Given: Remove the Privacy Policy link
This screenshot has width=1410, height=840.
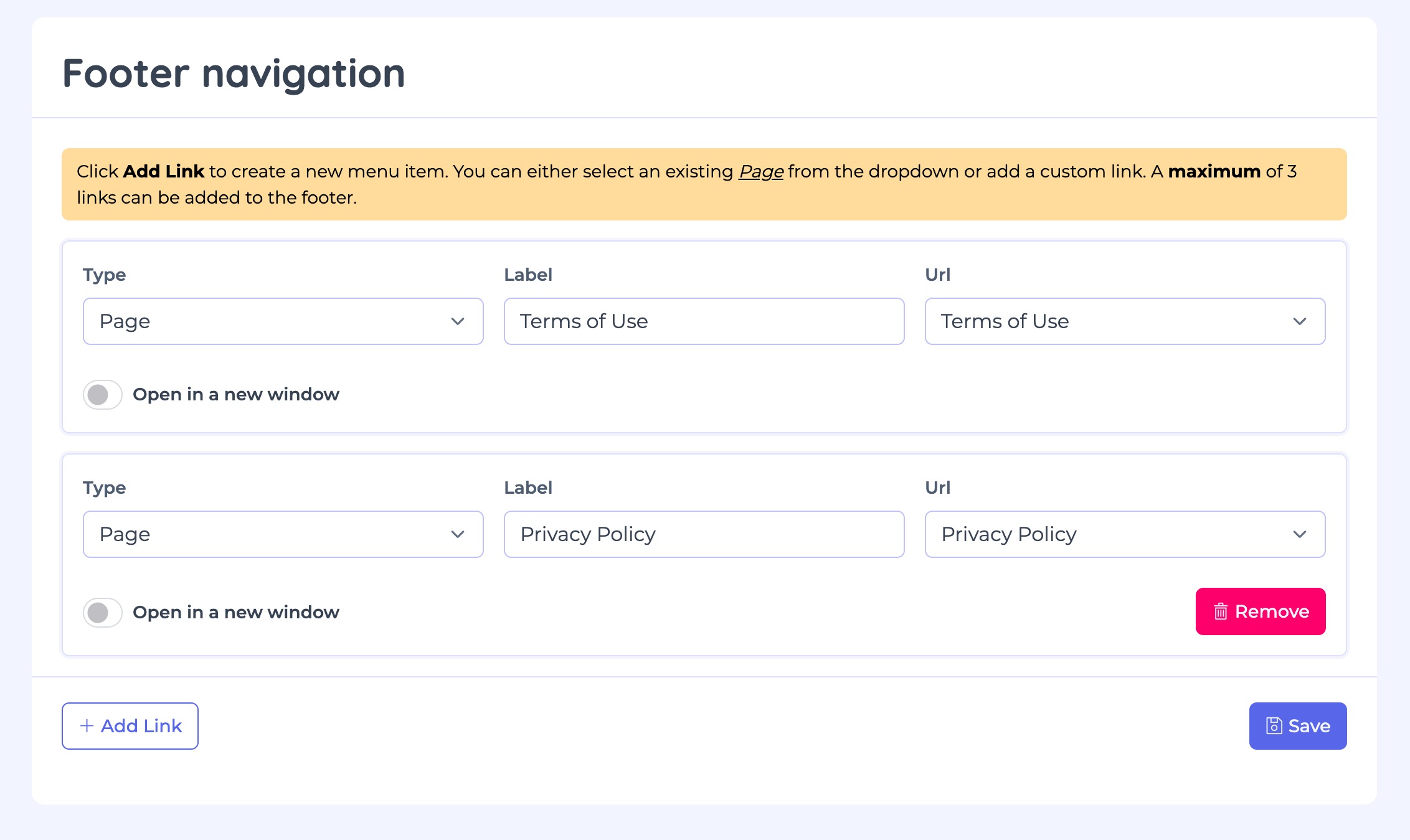Looking at the screenshot, I should pos(1260,611).
